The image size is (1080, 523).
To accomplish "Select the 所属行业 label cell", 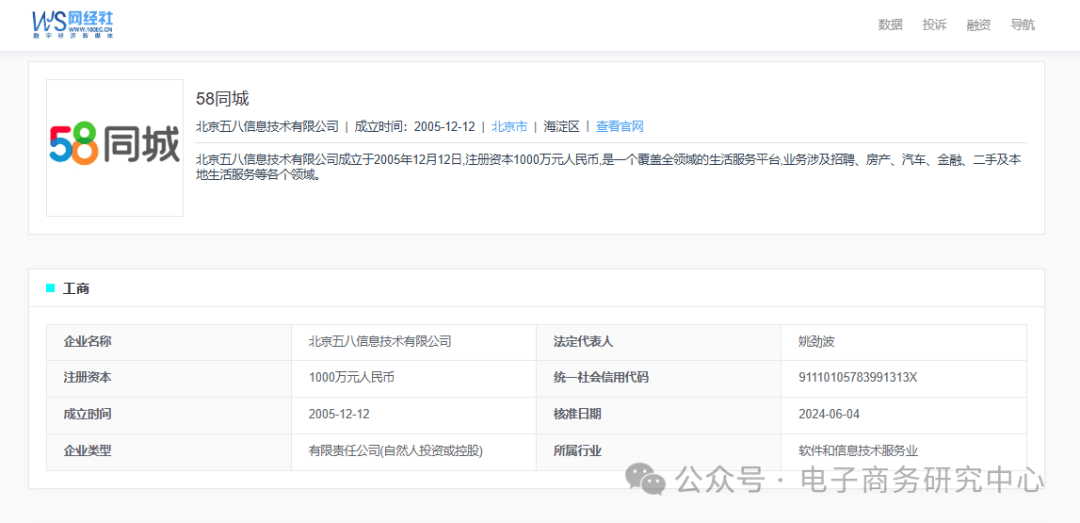I will pos(658,451).
